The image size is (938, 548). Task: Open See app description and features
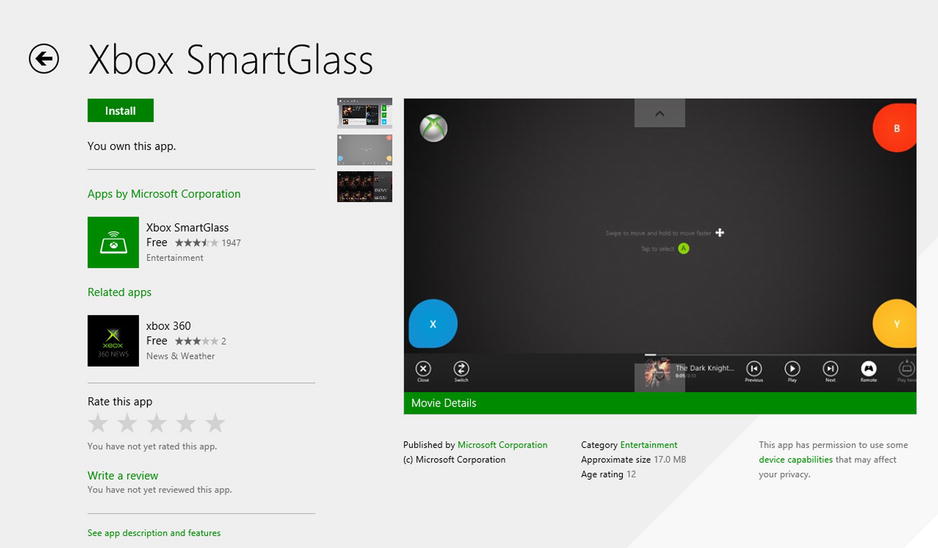[x=154, y=532]
